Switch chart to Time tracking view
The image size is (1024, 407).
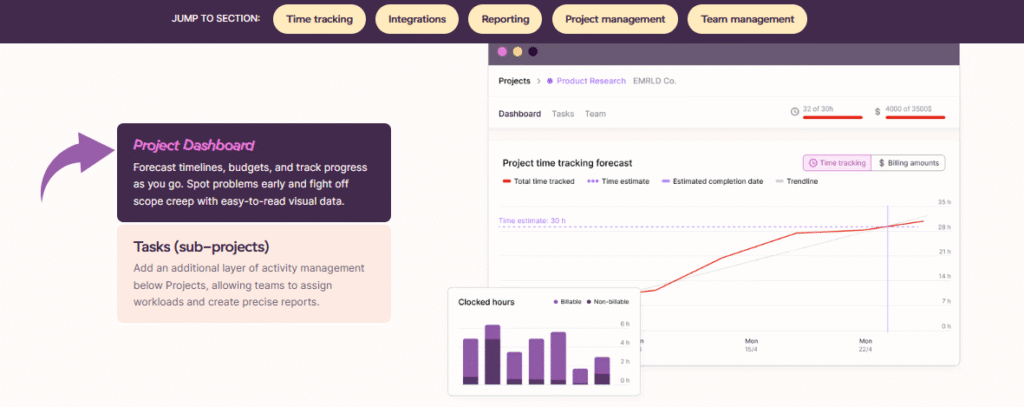(x=836, y=162)
